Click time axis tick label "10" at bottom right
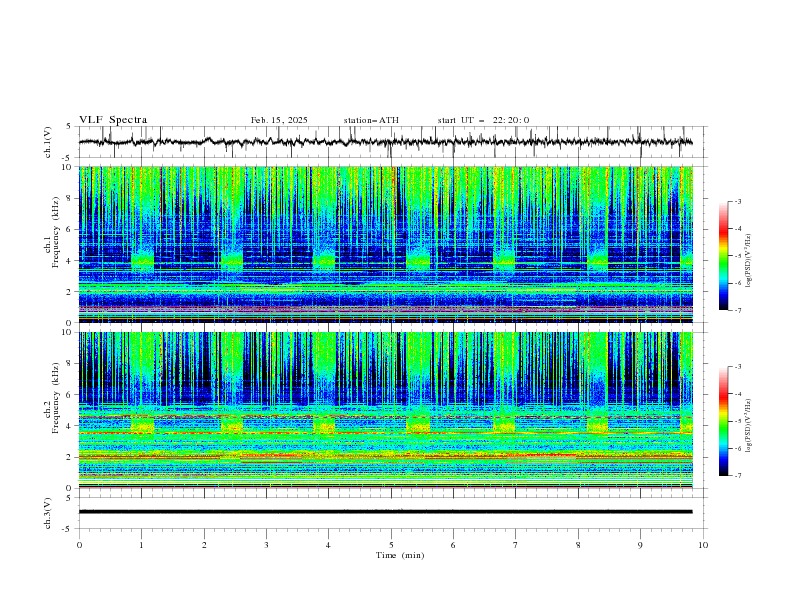Viewport: 792px width, 612px height. [703, 545]
